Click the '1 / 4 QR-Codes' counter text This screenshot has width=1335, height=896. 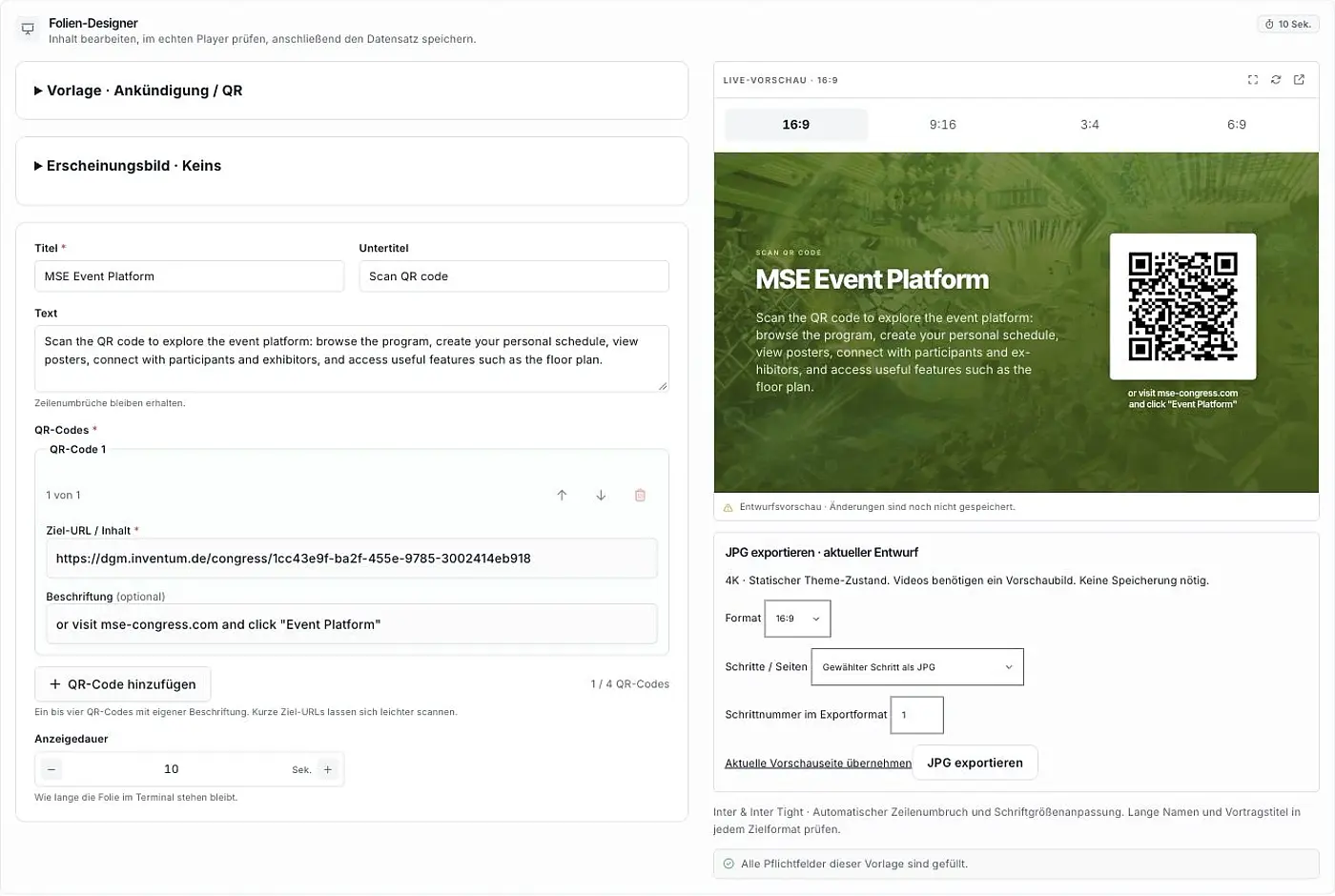coord(630,684)
